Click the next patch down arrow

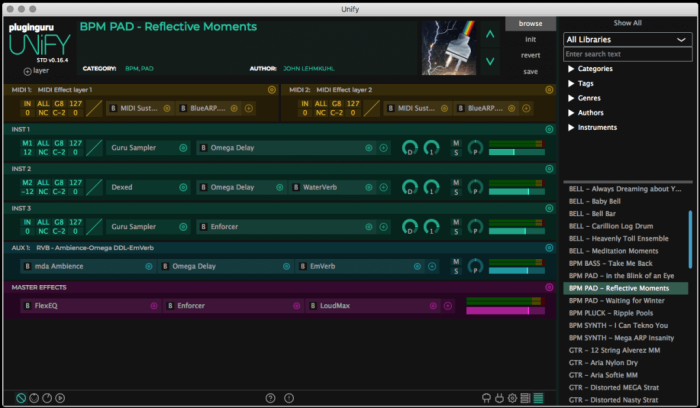[490, 61]
